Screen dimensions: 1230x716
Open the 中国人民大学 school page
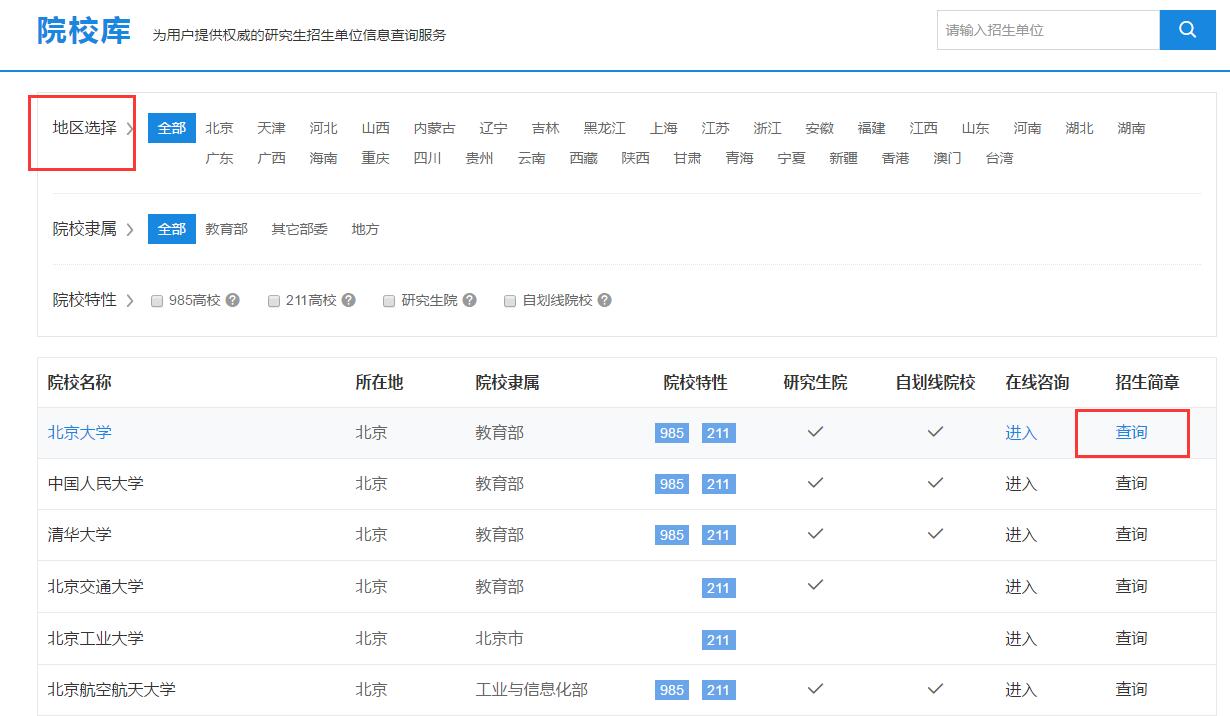point(96,484)
